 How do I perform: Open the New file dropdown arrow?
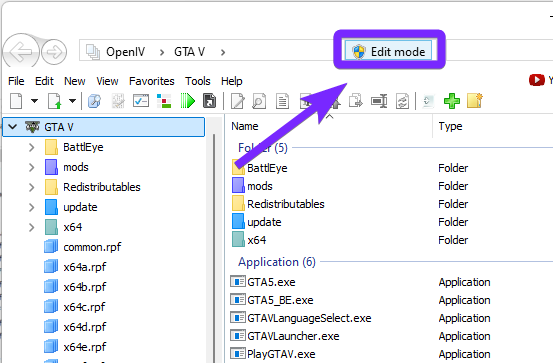[x=34, y=101]
